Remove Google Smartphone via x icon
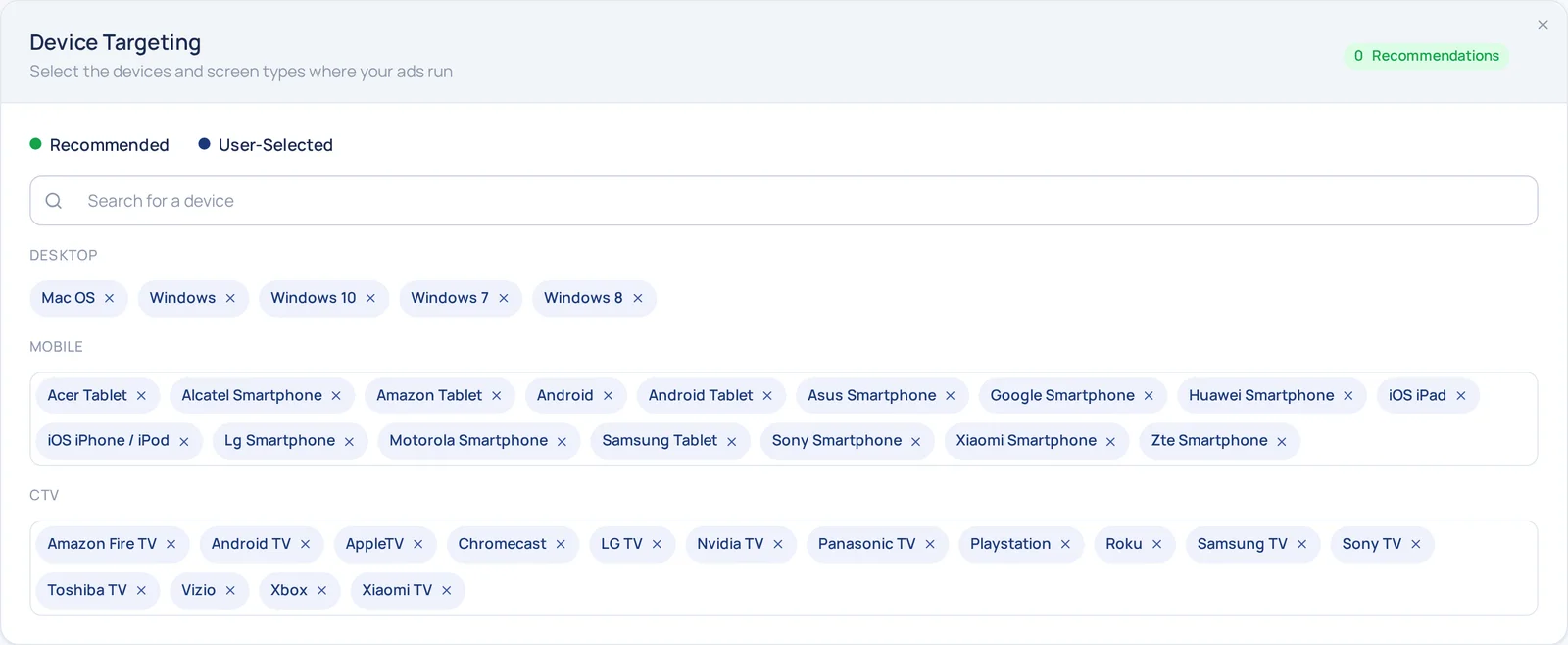 (x=1149, y=395)
